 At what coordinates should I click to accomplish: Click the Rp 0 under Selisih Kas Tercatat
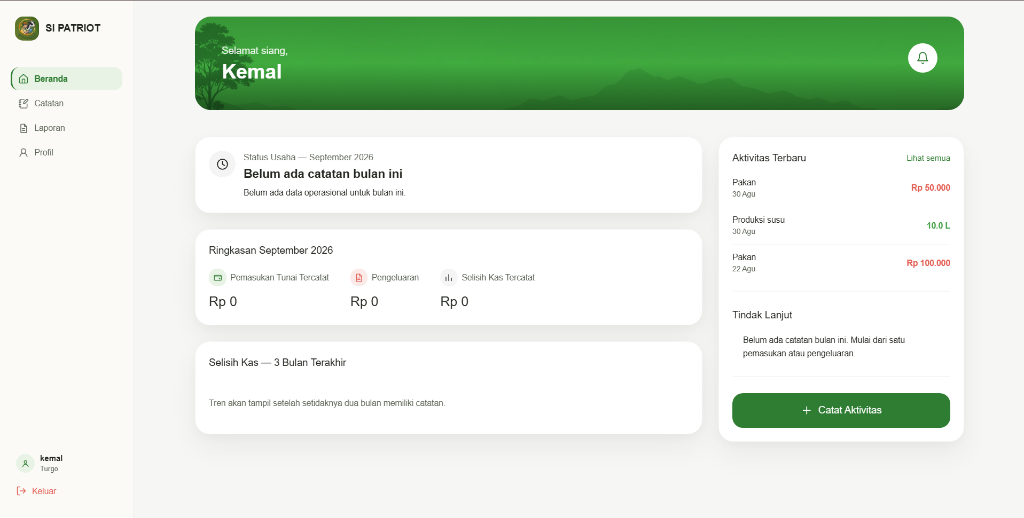point(454,302)
